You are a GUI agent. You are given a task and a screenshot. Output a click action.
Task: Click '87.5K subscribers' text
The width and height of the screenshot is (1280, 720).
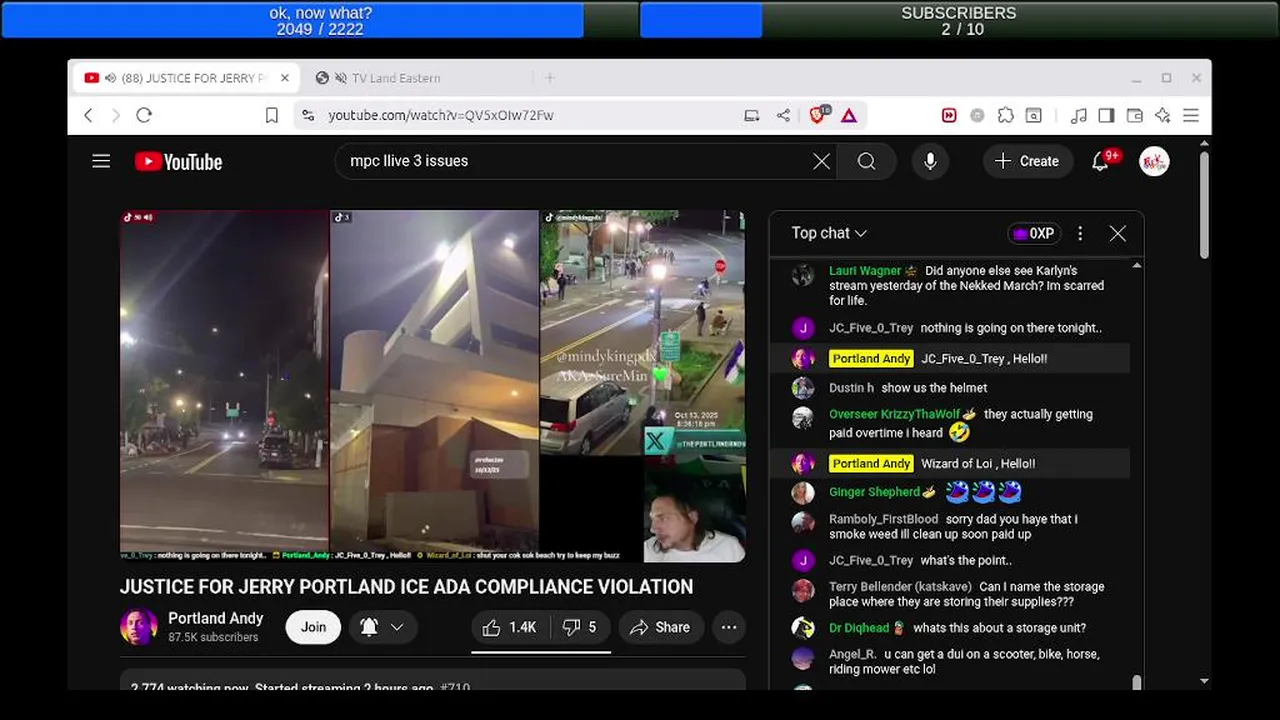tap(213, 637)
